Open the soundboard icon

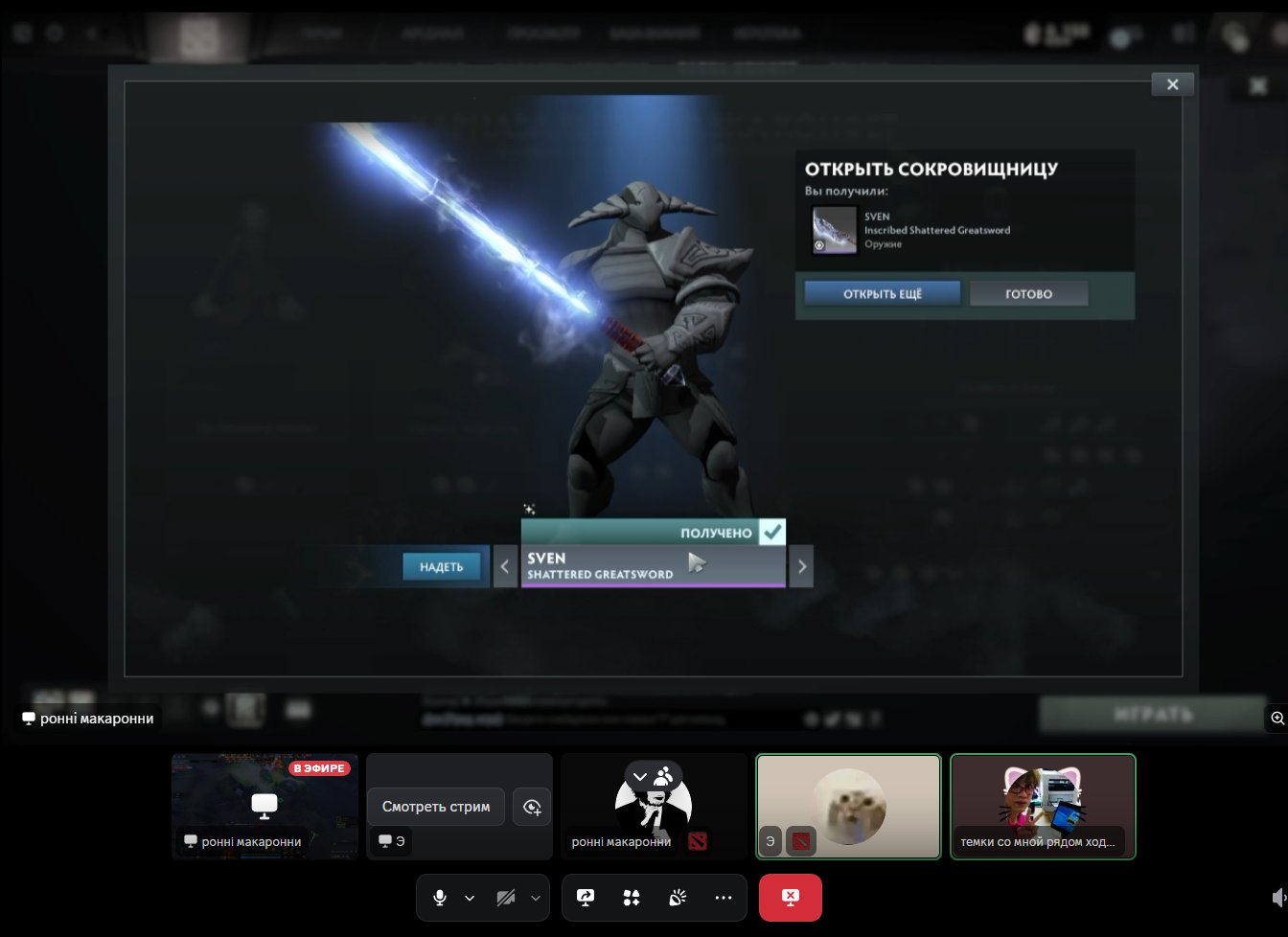[678, 898]
